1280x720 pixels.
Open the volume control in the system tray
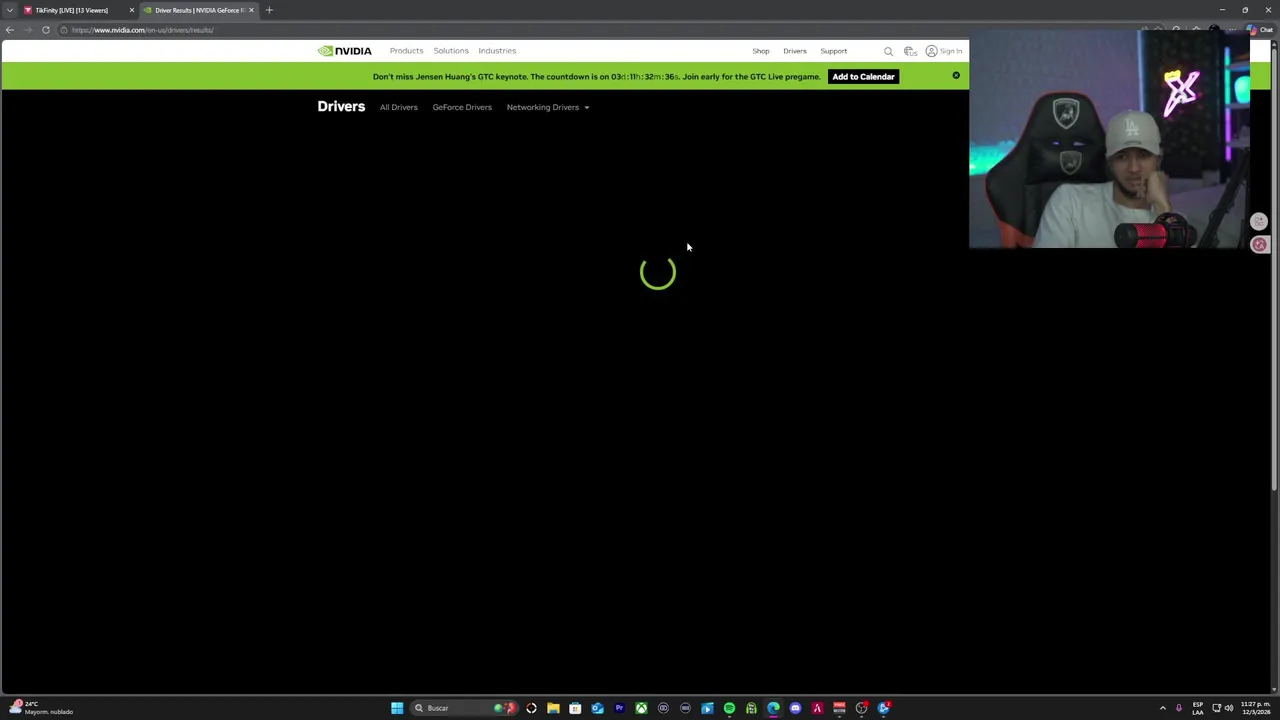[x=1229, y=708]
